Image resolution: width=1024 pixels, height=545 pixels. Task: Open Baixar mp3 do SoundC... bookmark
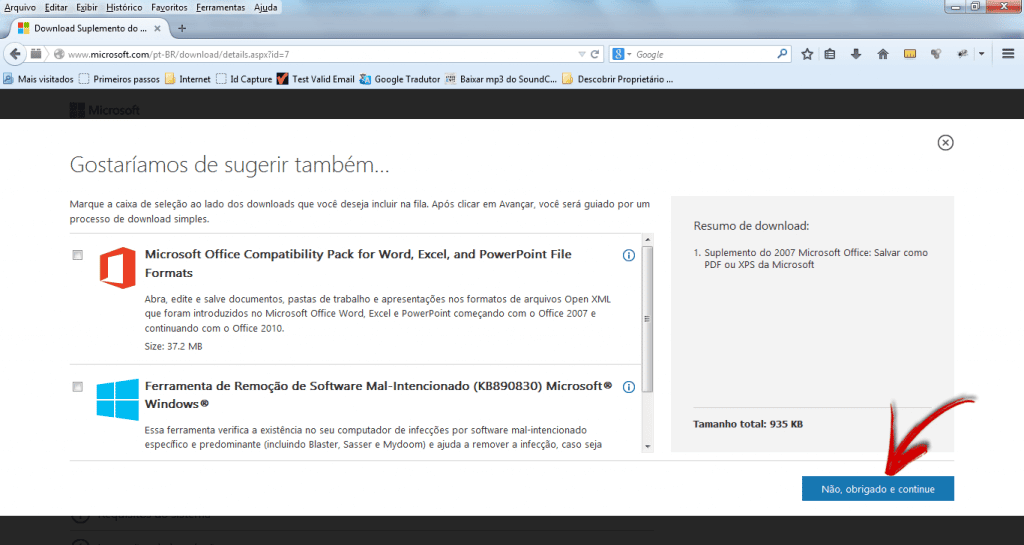[501, 79]
